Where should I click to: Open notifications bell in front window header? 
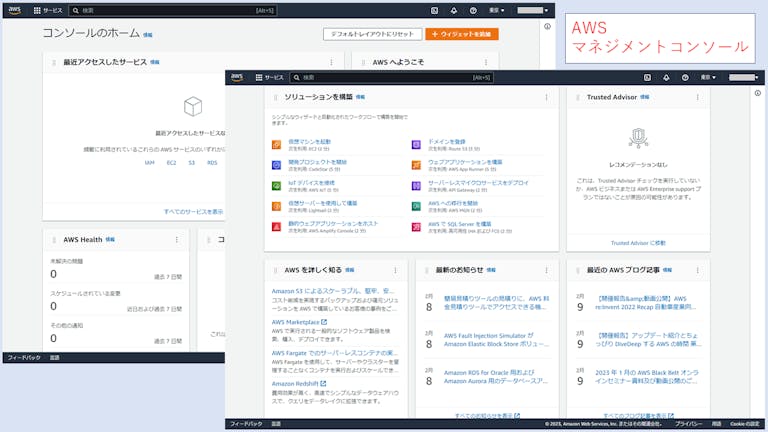[666, 77]
